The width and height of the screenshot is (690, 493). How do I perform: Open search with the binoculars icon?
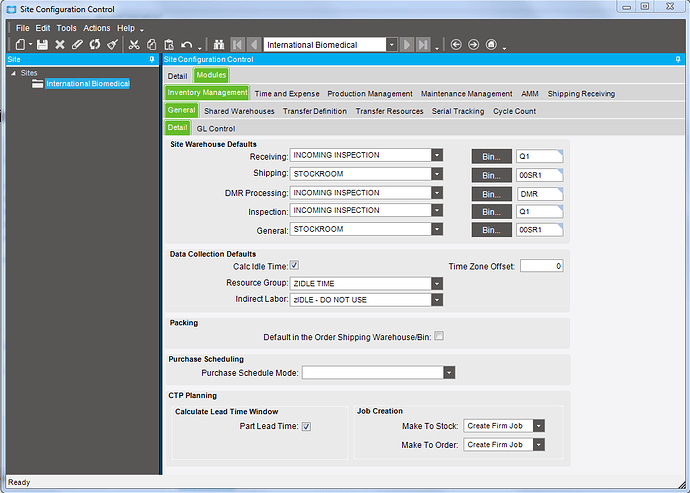(219, 45)
